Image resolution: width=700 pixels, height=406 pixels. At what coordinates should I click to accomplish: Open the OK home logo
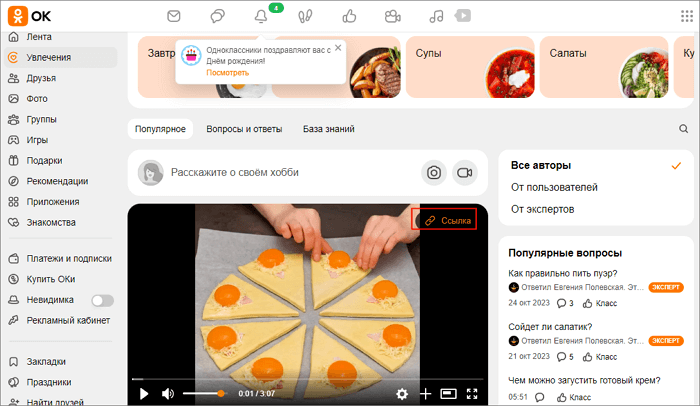pos(29,16)
